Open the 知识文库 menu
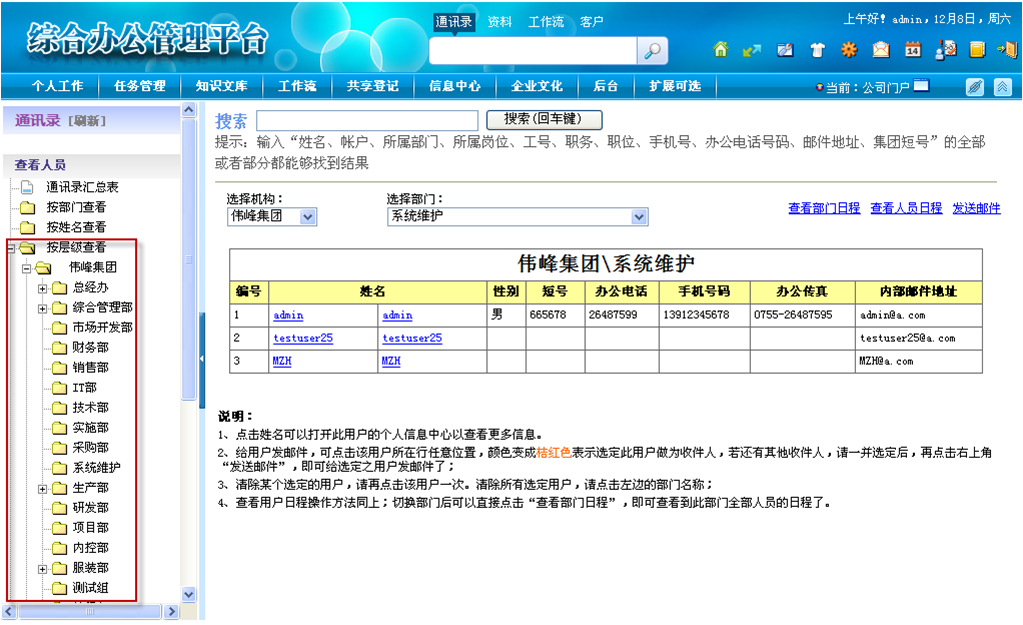Viewport: 1023px width, 625px height. coord(221,86)
